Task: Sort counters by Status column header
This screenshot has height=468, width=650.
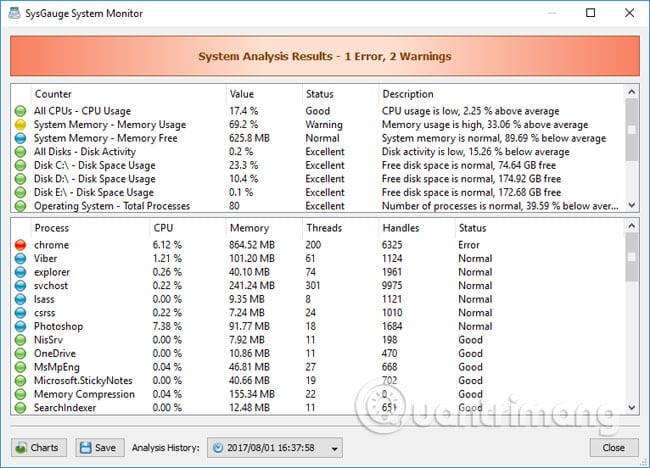Action: coord(340,94)
